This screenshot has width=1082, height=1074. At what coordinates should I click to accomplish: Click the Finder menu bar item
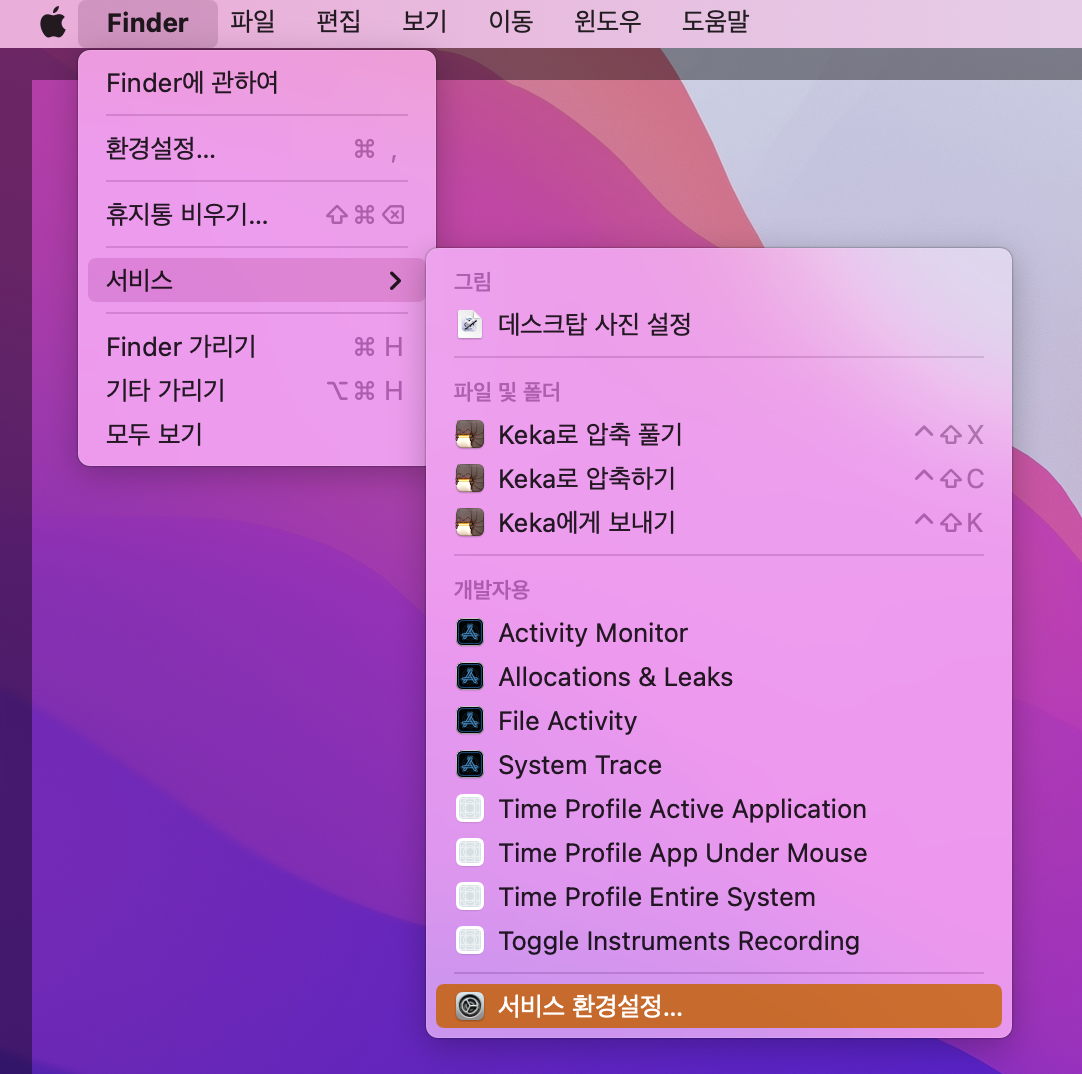(x=148, y=23)
